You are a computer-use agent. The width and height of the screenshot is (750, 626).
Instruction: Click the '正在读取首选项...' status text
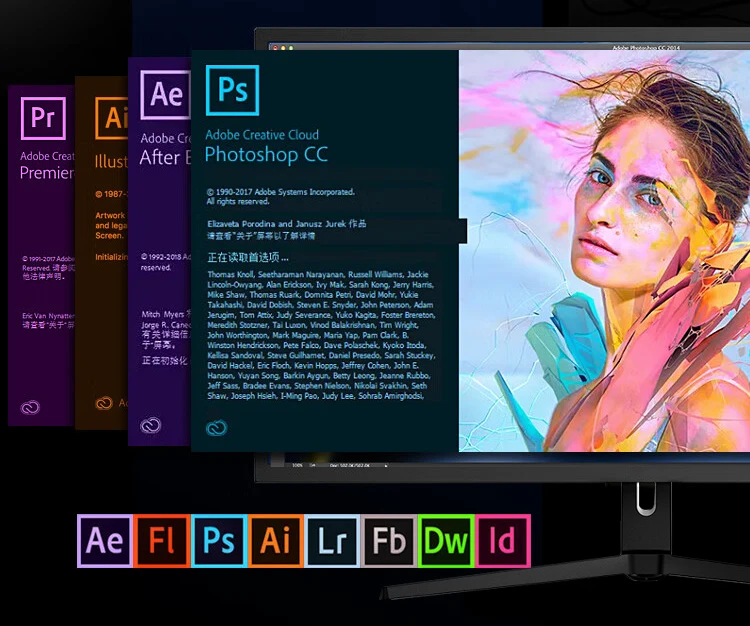[248, 258]
